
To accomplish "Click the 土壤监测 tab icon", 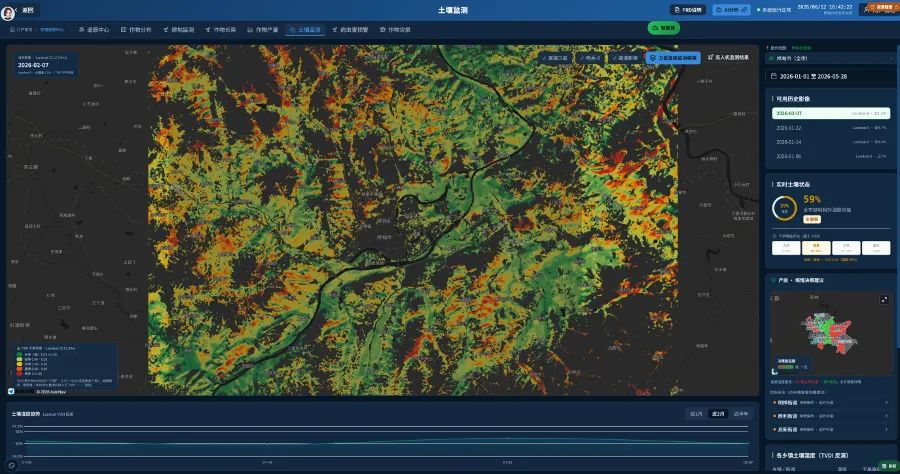I will (x=293, y=30).
